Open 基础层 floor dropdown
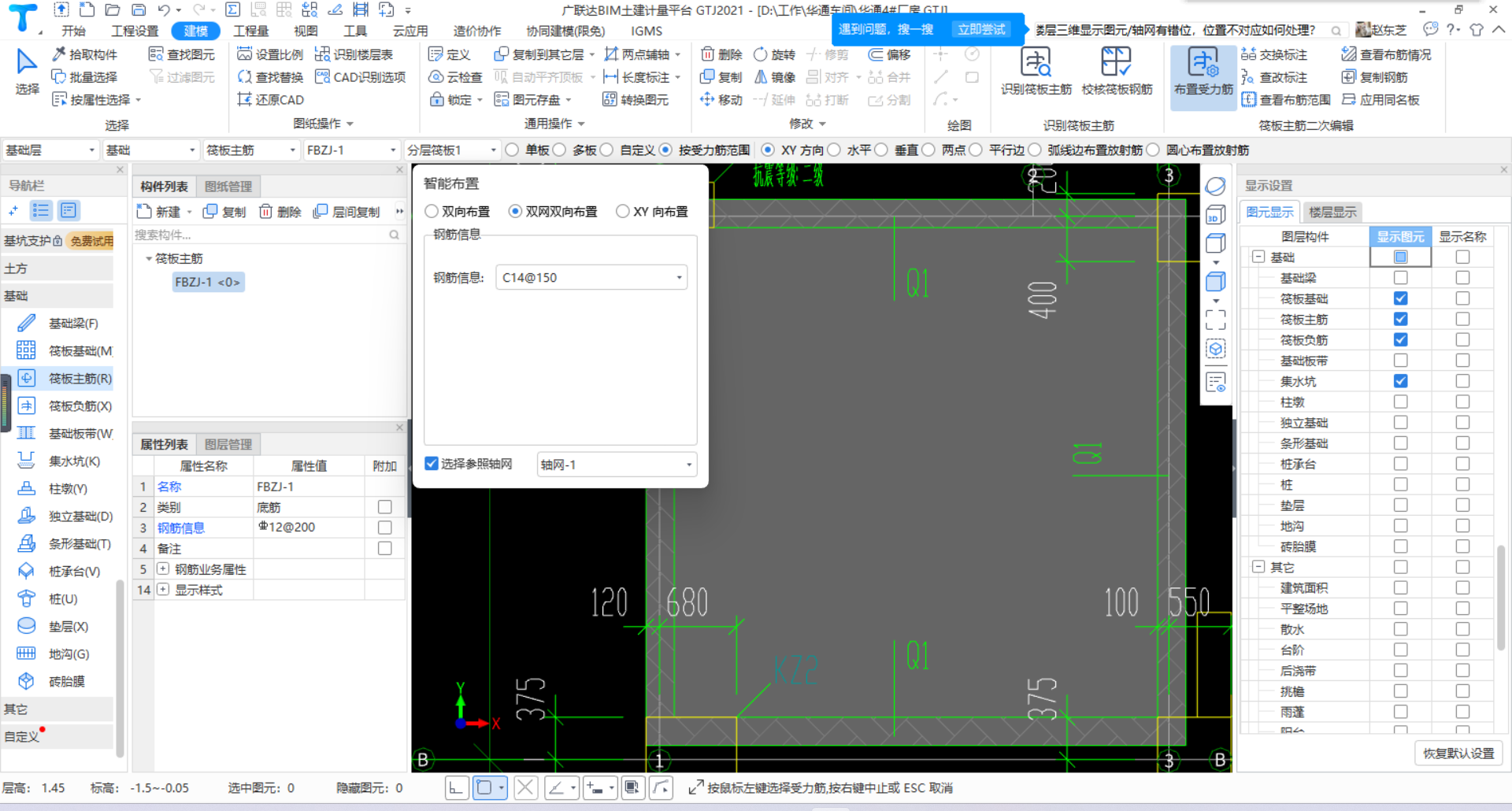Screen dimensions: 1512x811 [50, 150]
